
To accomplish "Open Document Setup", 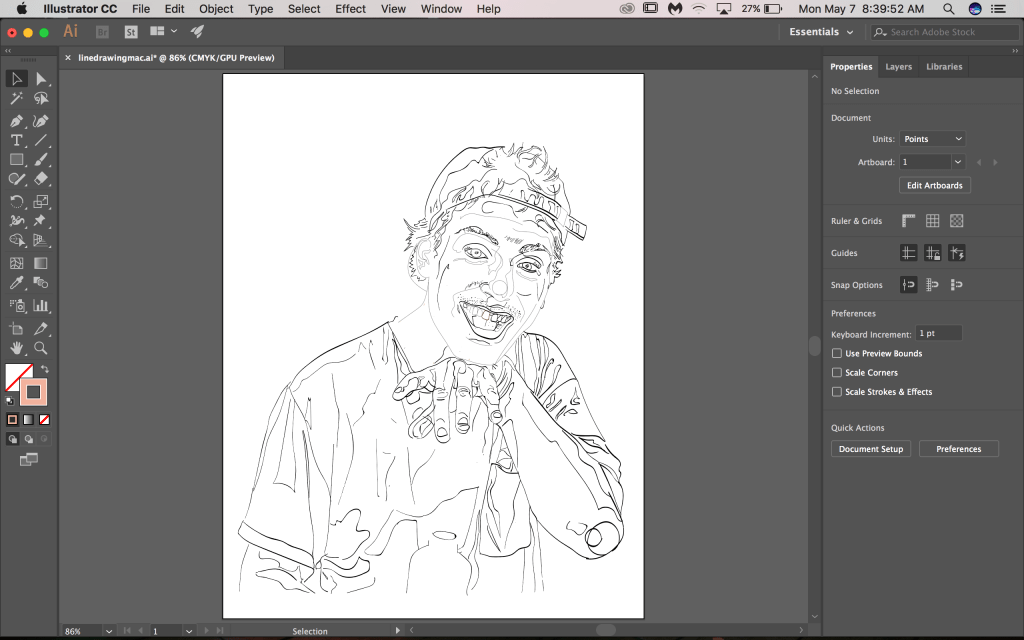I will pos(870,448).
